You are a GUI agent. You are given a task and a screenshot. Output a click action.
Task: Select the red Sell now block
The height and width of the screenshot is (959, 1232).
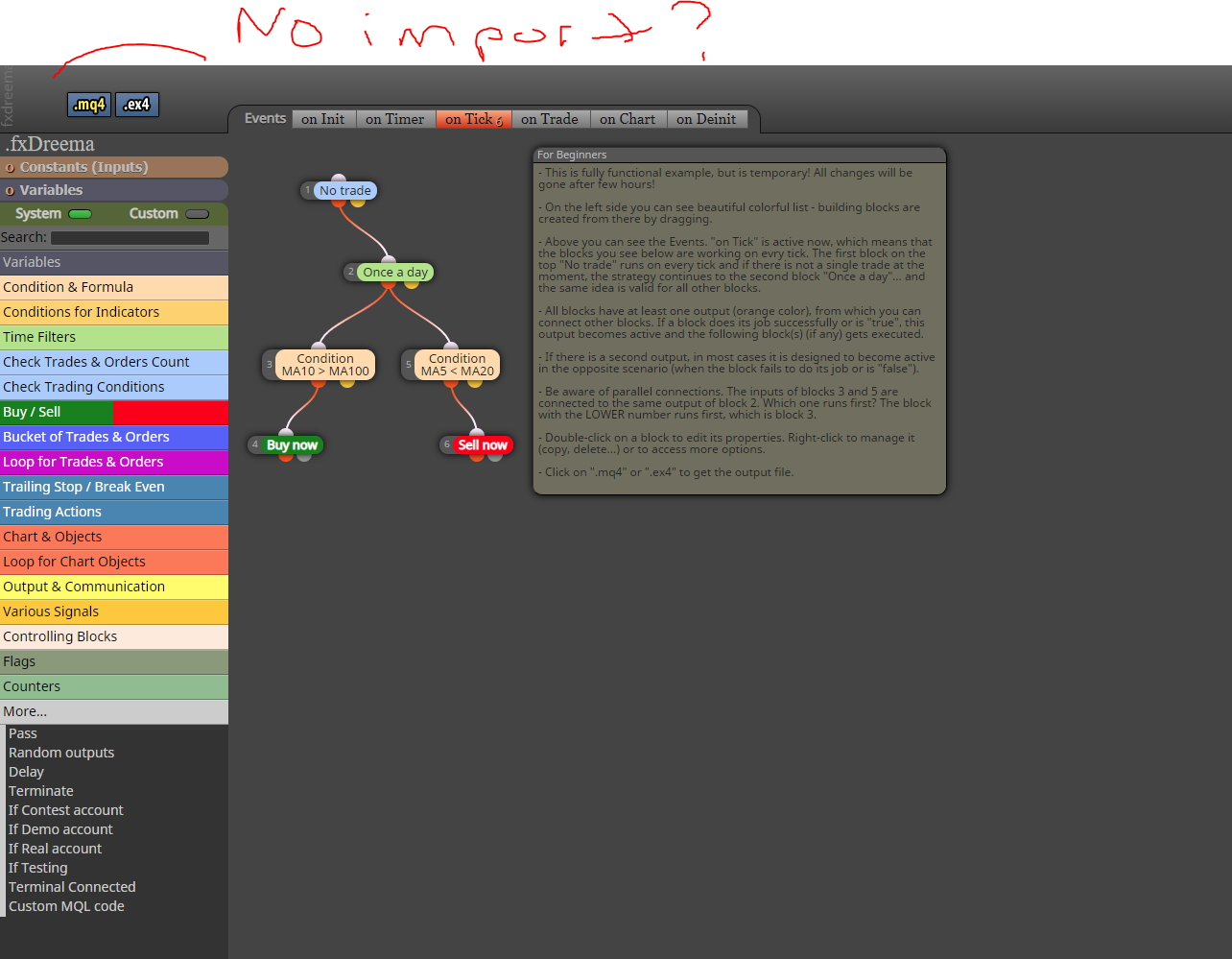pyautogui.click(x=477, y=445)
